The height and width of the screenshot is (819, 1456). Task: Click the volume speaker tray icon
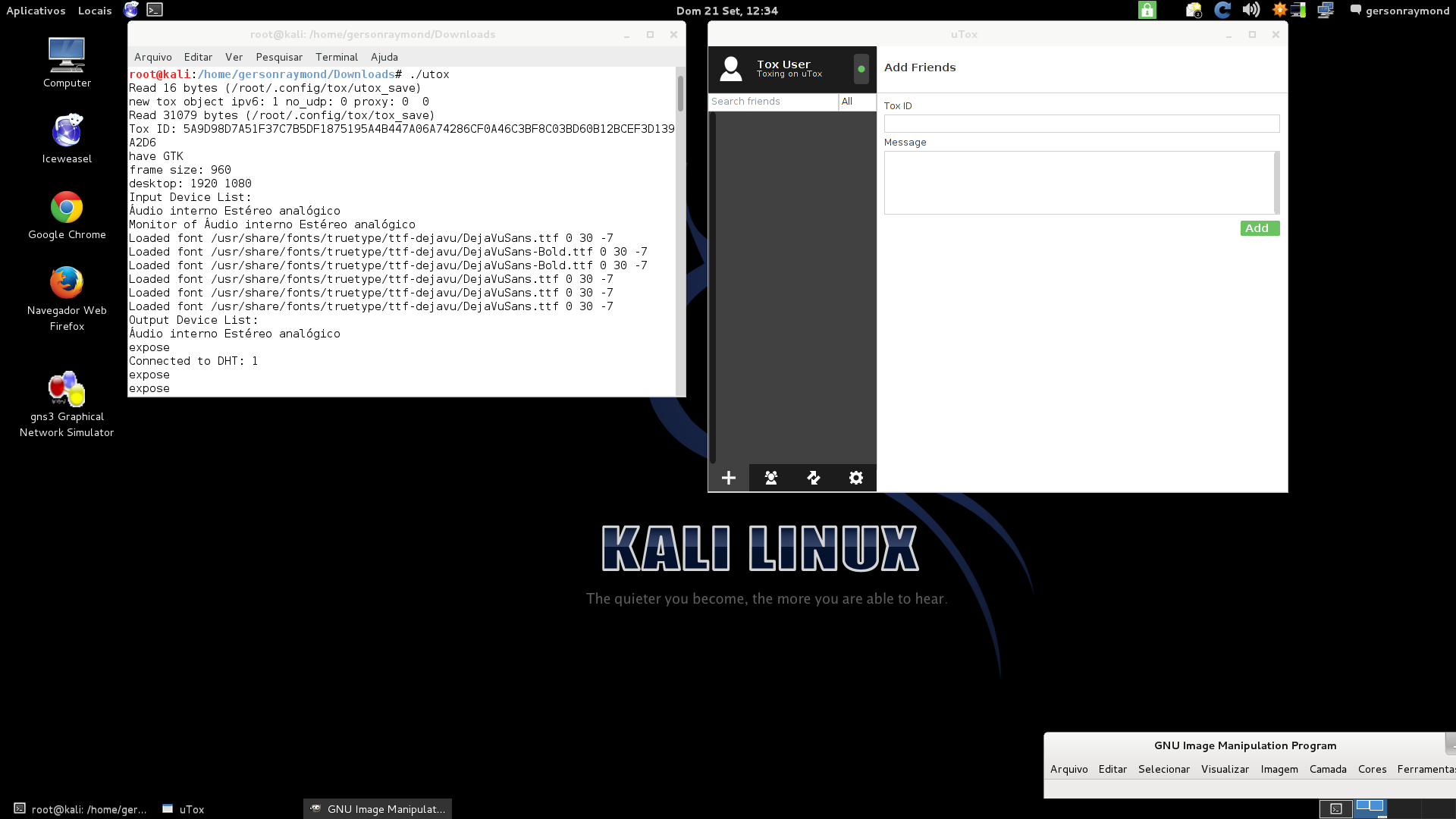(x=1250, y=10)
